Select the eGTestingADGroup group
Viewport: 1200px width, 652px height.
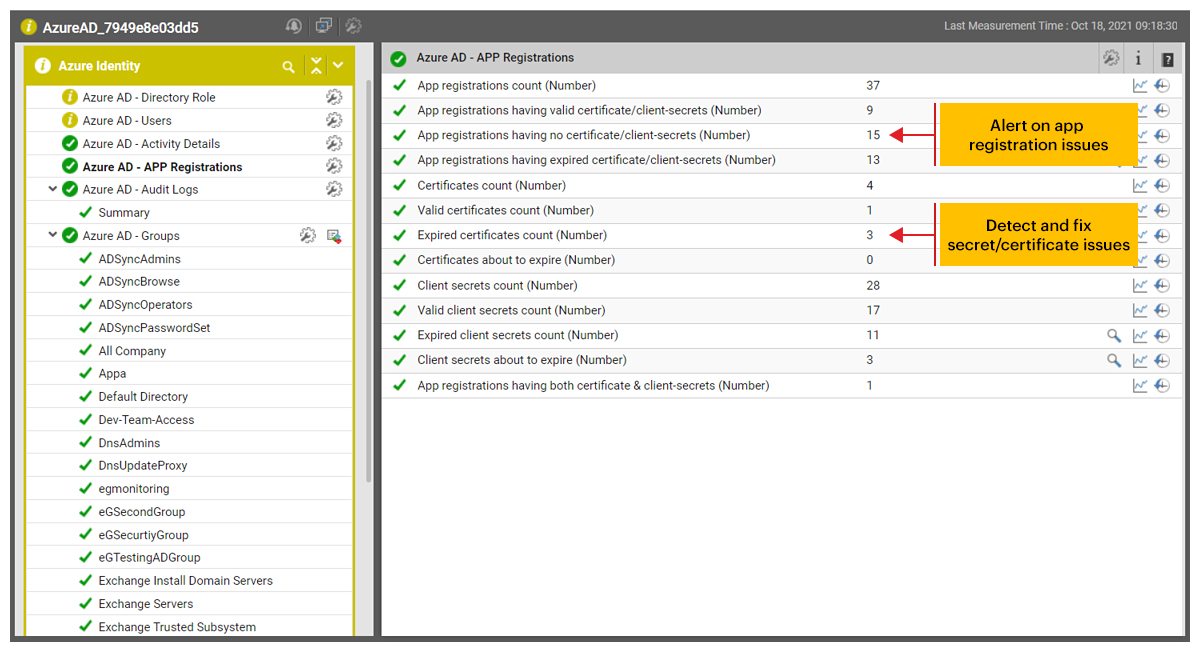point(149,558)
